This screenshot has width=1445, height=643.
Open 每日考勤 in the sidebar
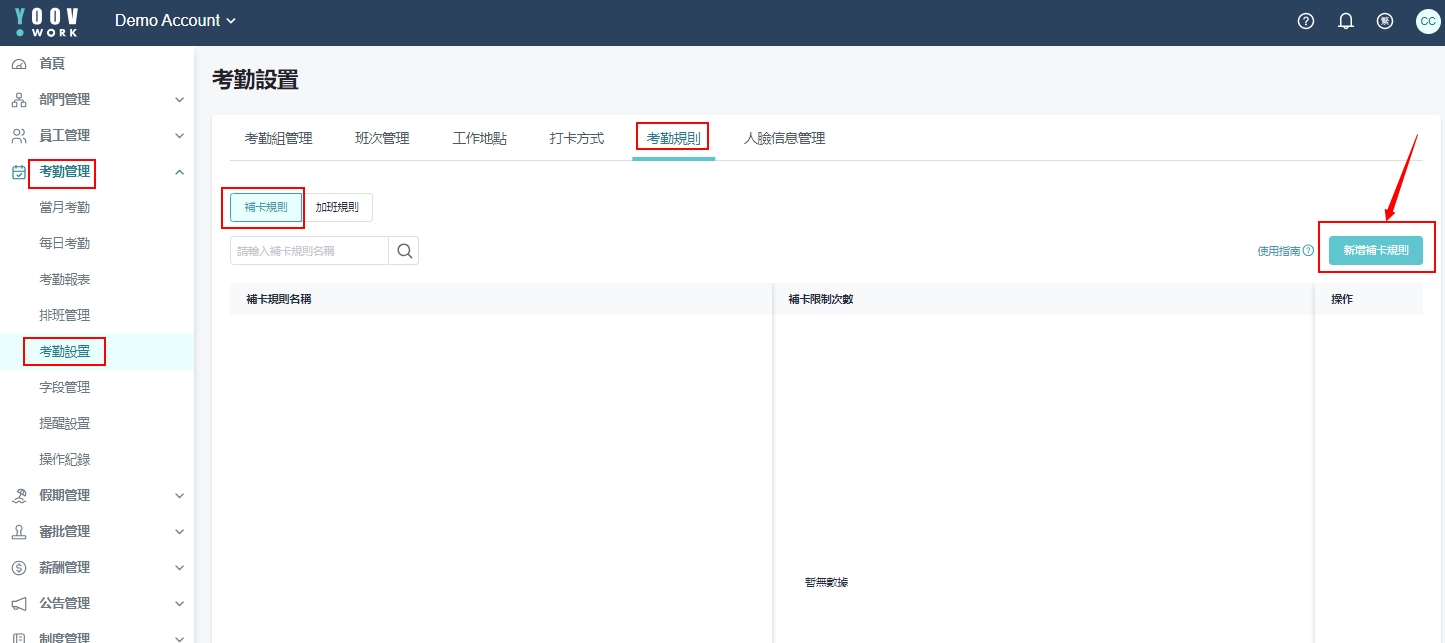(x=64, y=244)
